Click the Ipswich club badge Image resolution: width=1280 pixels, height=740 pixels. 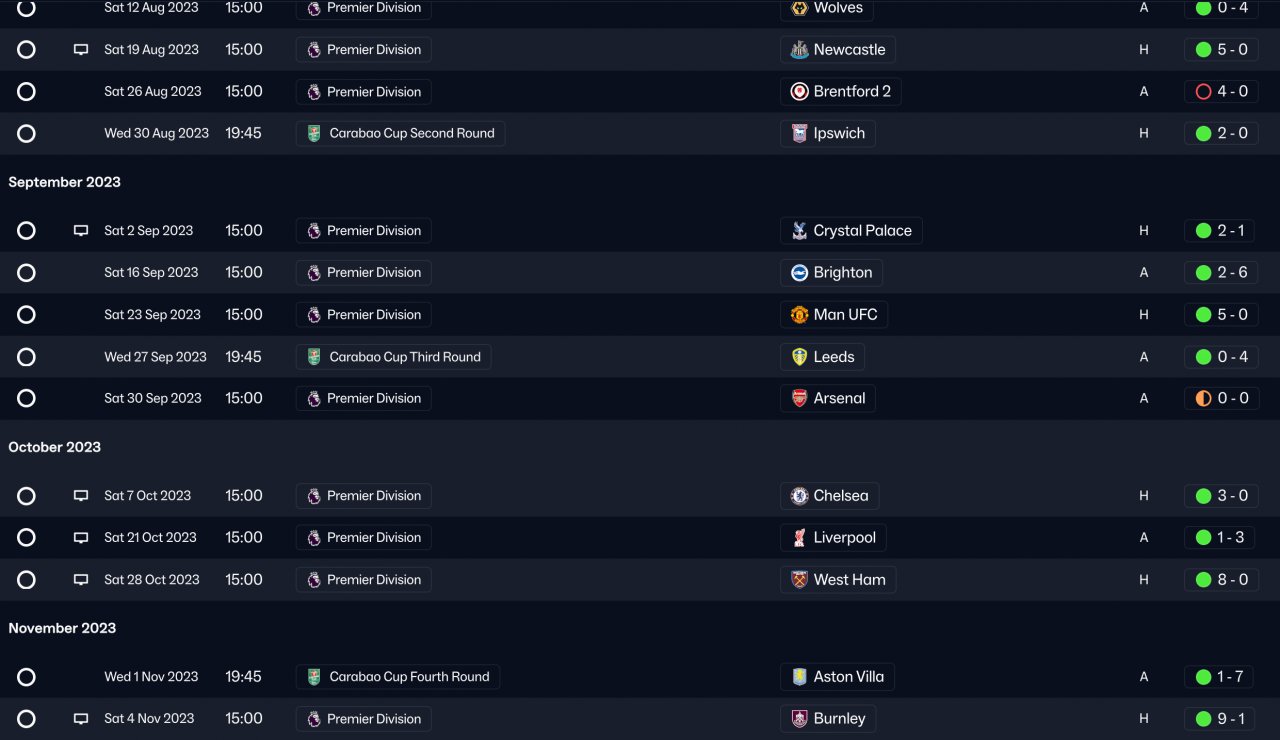tap(799, 133)
